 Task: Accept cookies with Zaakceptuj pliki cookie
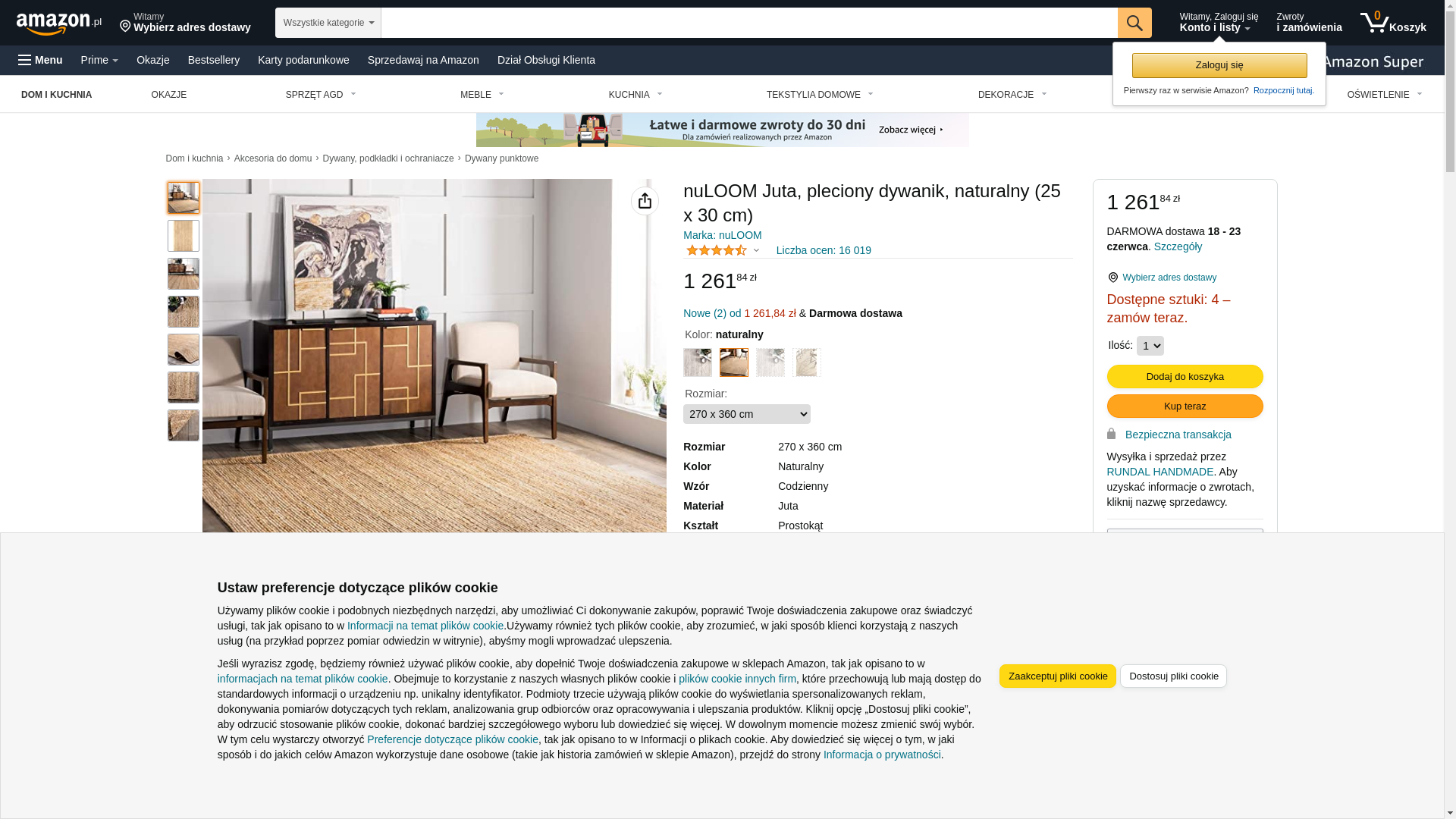coord(1058,676)
